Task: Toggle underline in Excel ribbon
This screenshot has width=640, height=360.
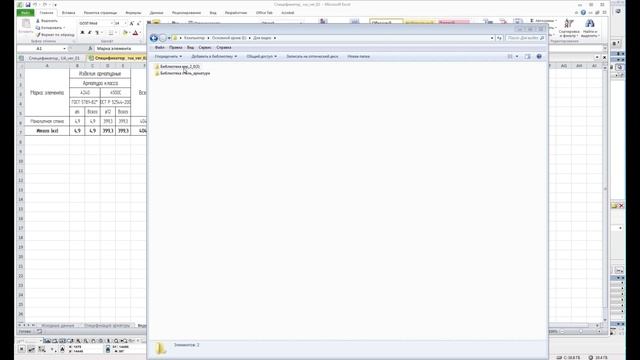Action: click(97, 33)
